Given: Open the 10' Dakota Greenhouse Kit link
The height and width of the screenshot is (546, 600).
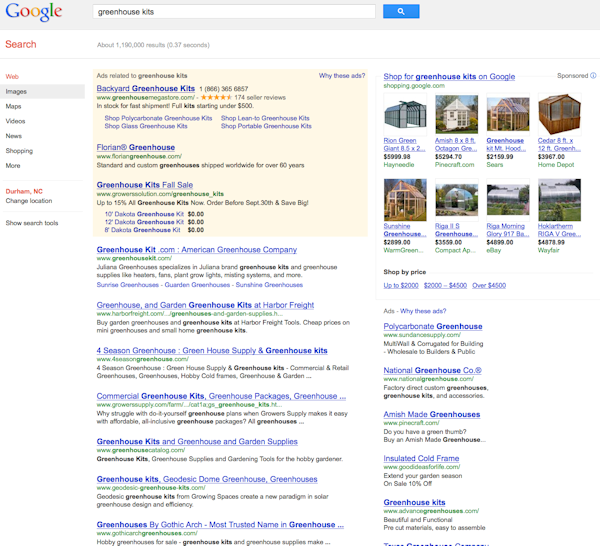Looking at the screenshot, I should [144, 214].
